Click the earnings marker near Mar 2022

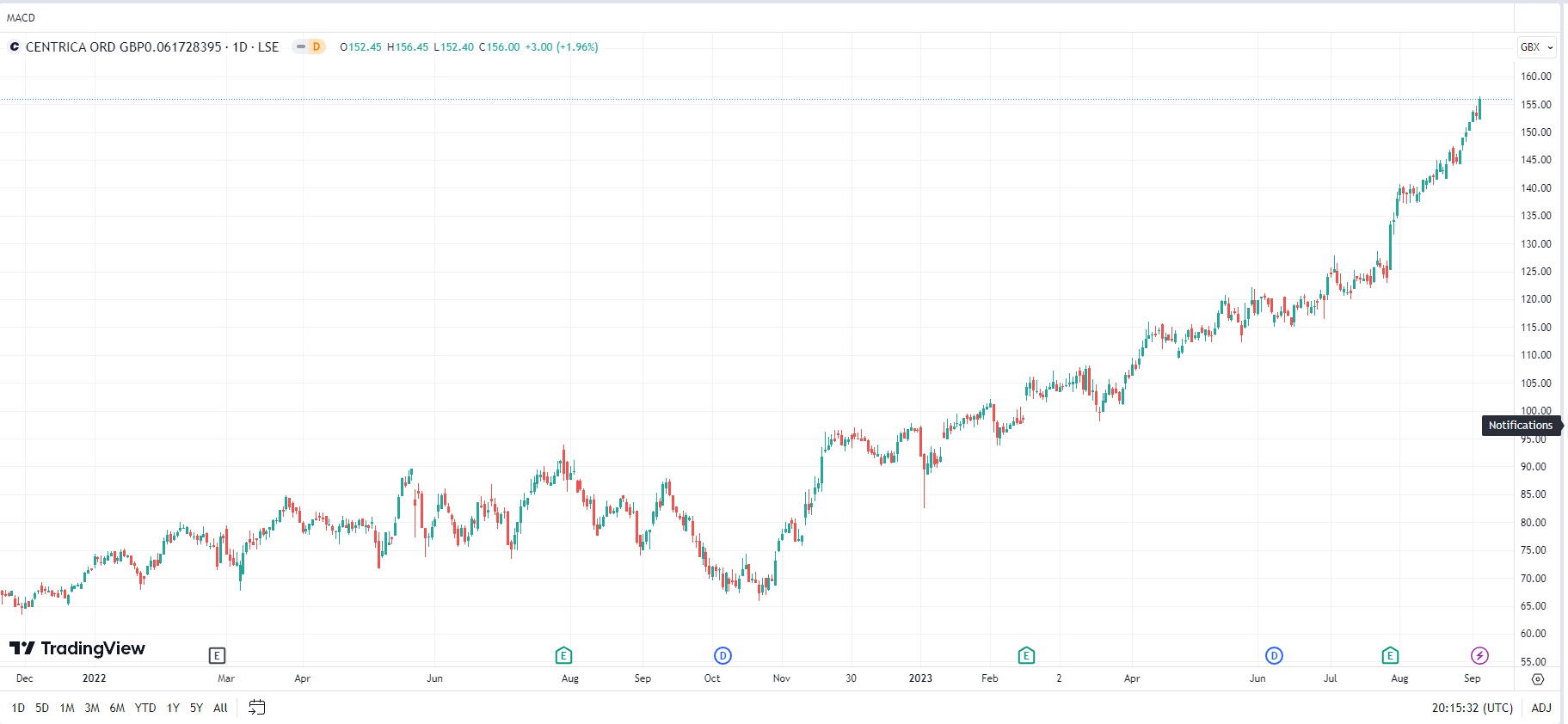(x=217, y=656)
